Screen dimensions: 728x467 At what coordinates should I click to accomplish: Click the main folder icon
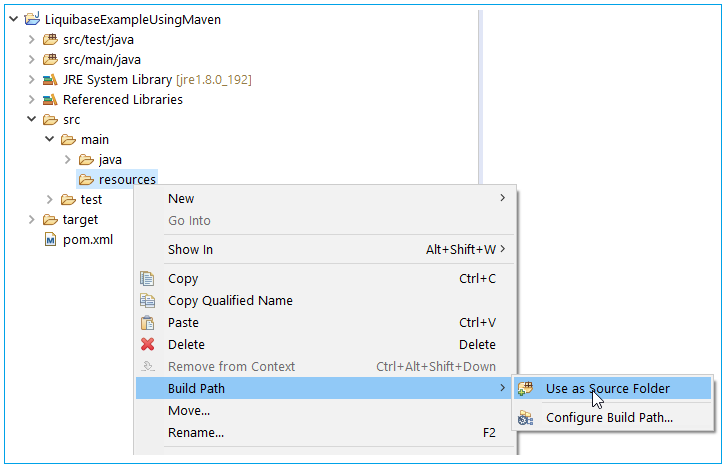pos(68,140)
